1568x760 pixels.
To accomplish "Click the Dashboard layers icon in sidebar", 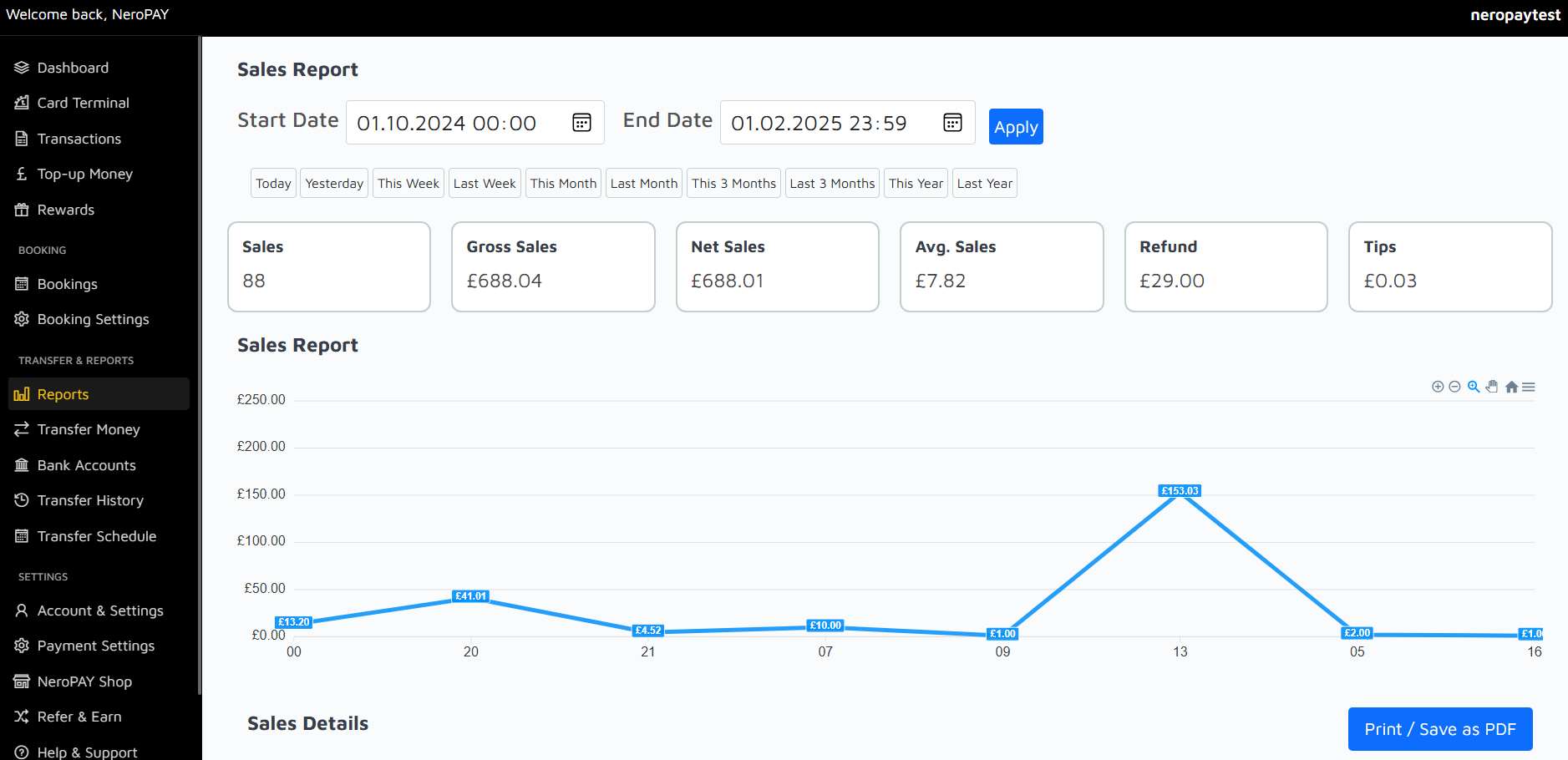I will pyautogui.click(x=22, y=68).
